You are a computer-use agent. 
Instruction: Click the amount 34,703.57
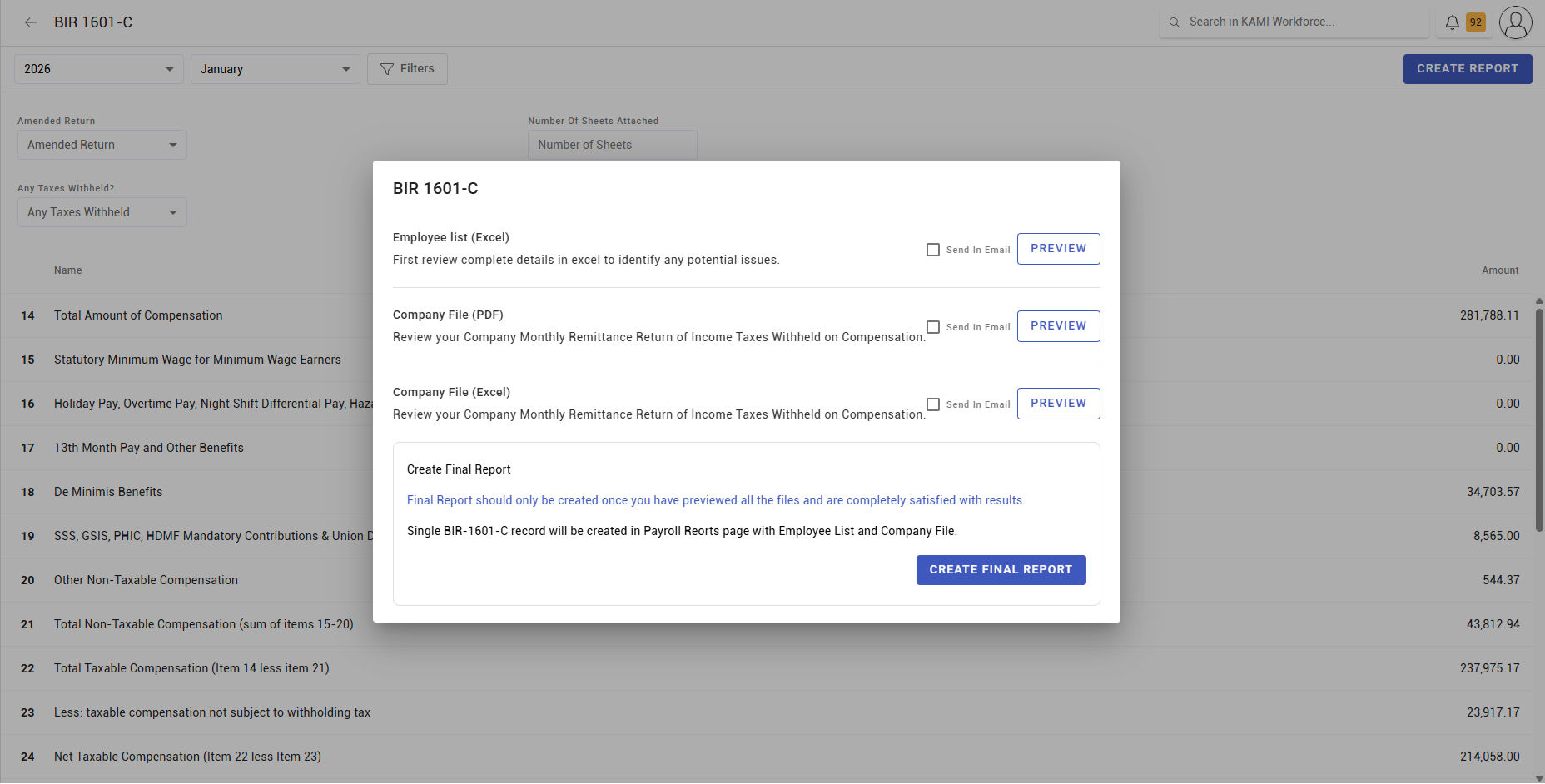1493,492
